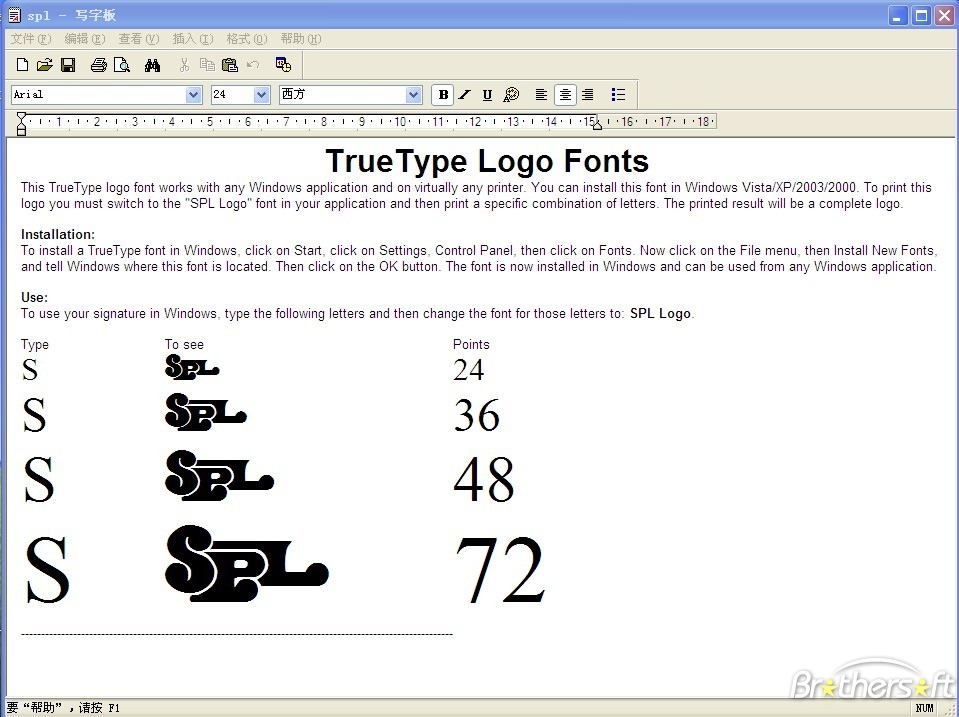Undo last action with the undo arrow

253,65
